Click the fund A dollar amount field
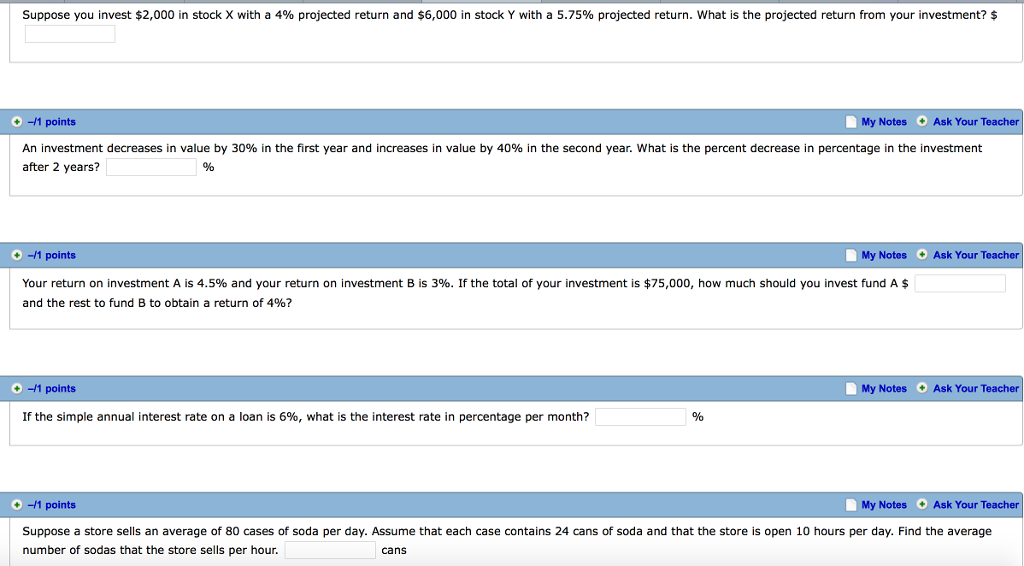This screenshot has height=566, width=1024. click(x=960, y=284)
